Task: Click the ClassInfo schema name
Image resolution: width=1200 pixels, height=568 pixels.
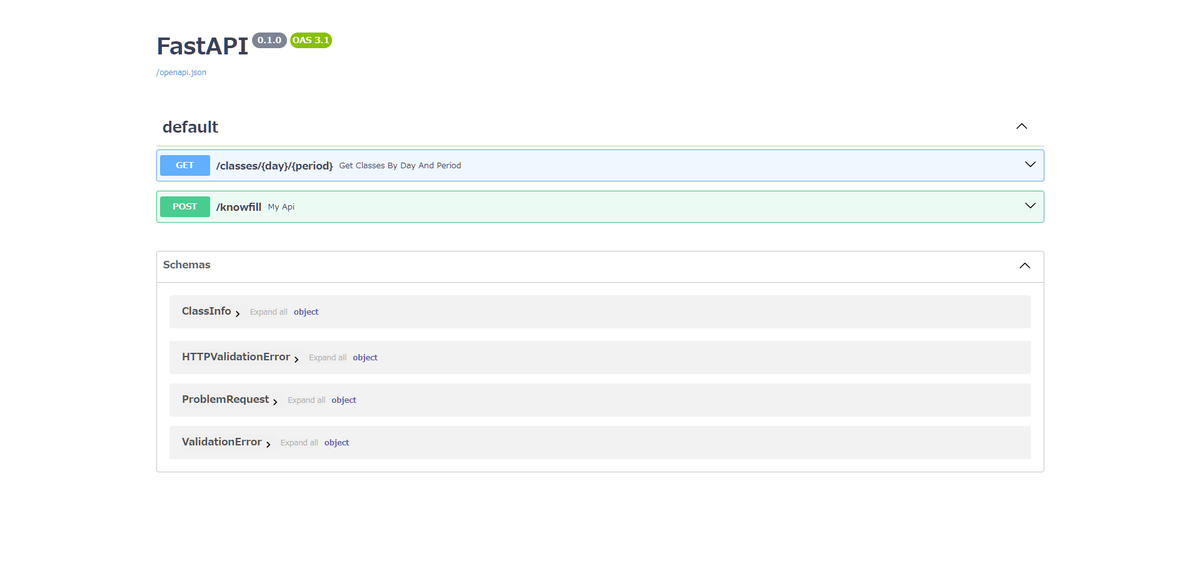Action: click(206, 311)
